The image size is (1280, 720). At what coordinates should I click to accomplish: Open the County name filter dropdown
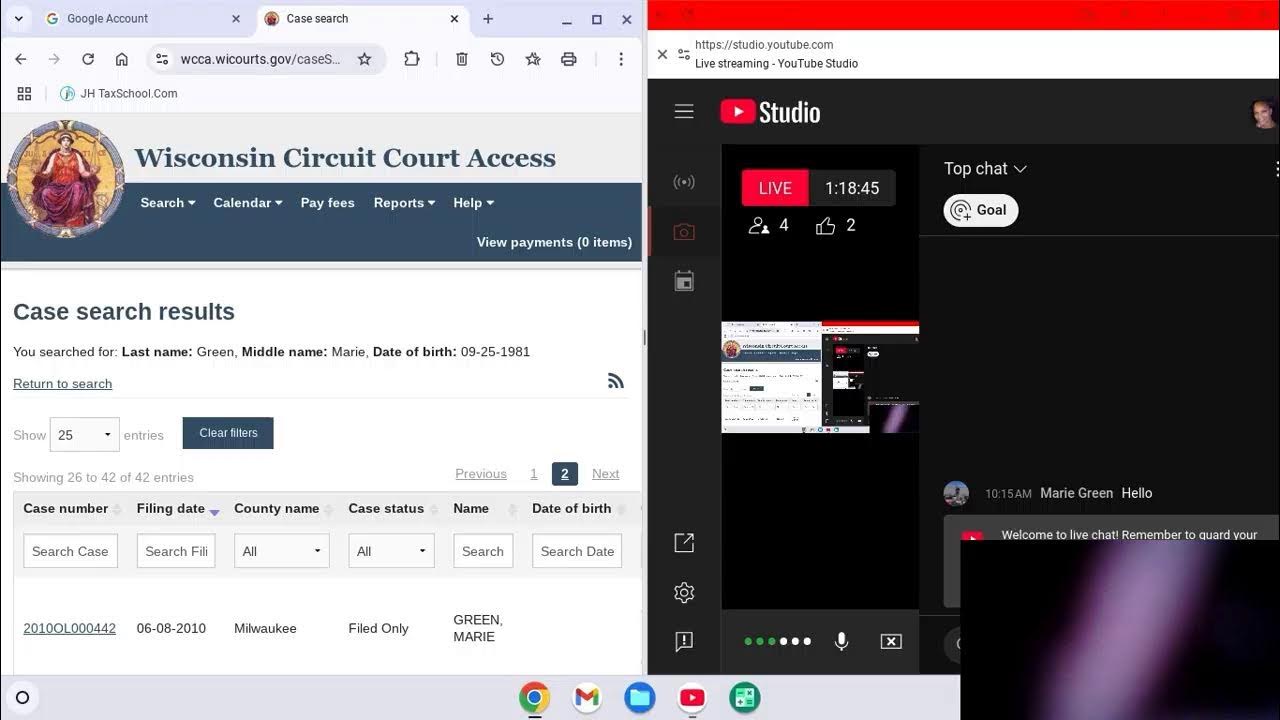tap(282, 551)
